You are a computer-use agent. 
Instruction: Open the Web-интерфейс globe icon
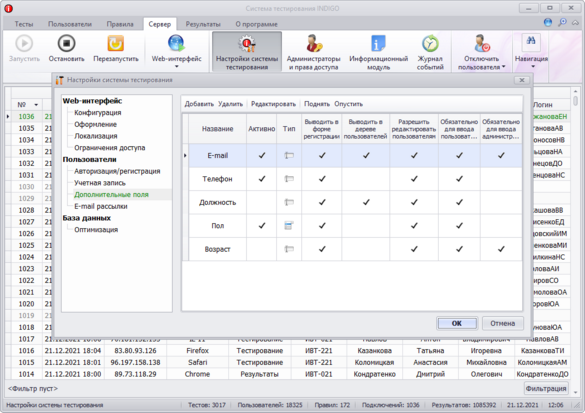click(x=176, y=43)
